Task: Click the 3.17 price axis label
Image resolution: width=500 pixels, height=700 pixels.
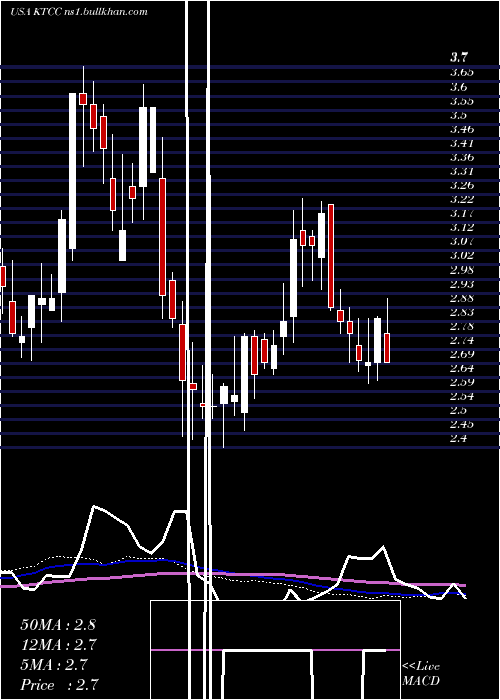Action: [462, 213]
